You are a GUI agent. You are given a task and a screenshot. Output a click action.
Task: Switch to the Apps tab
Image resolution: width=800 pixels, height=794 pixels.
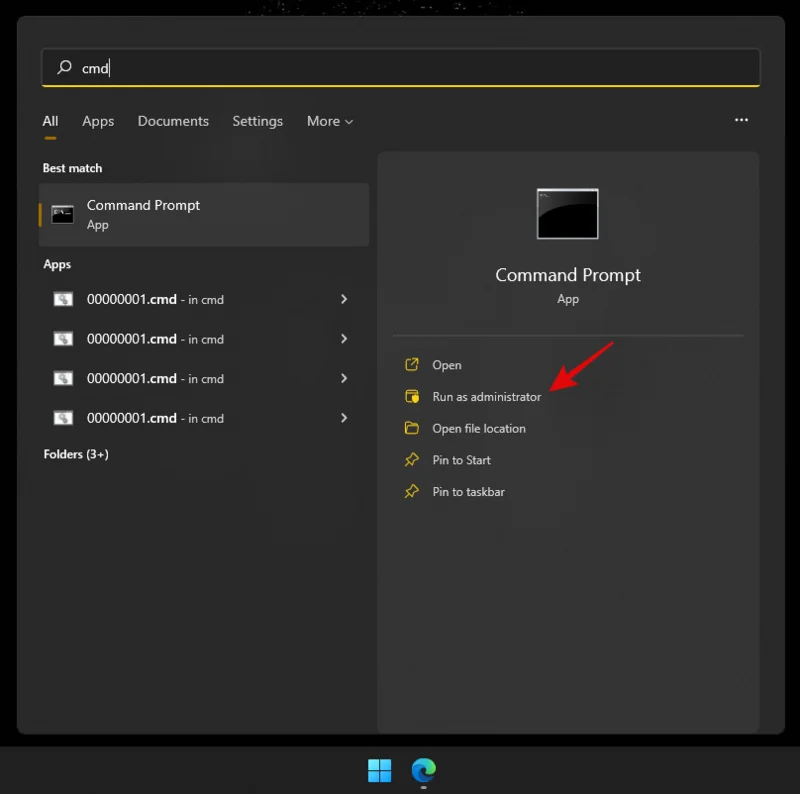(98, 121)
